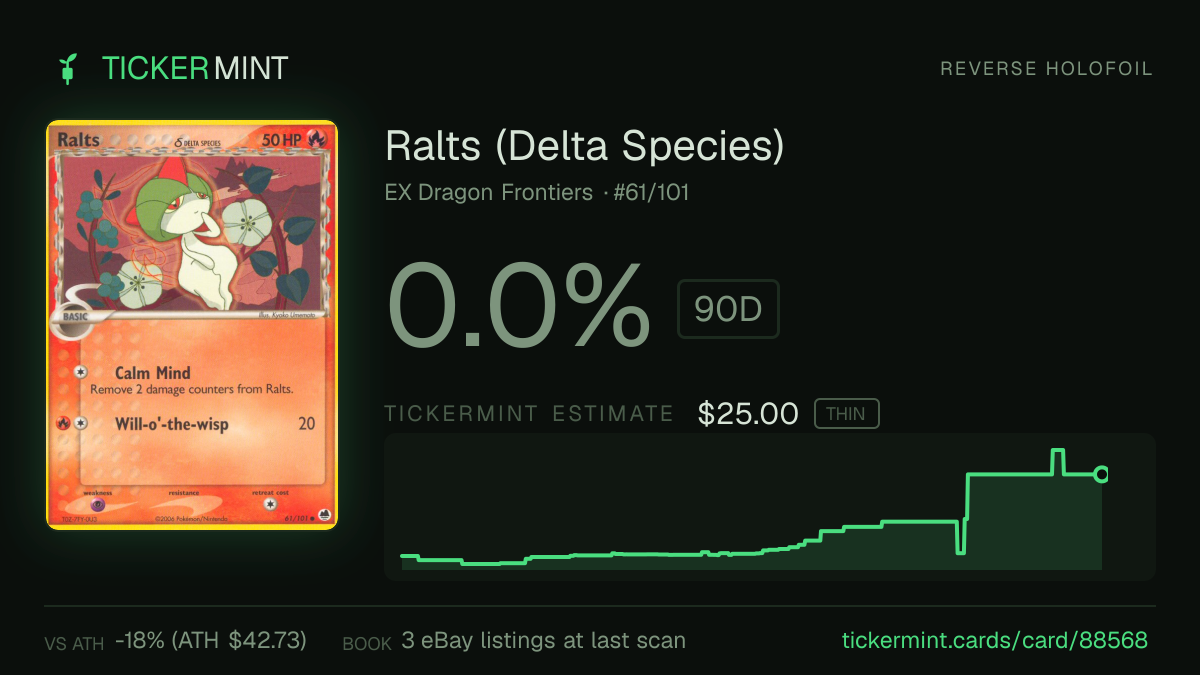Click the retreat cost energy icon

tap(270, 505)
